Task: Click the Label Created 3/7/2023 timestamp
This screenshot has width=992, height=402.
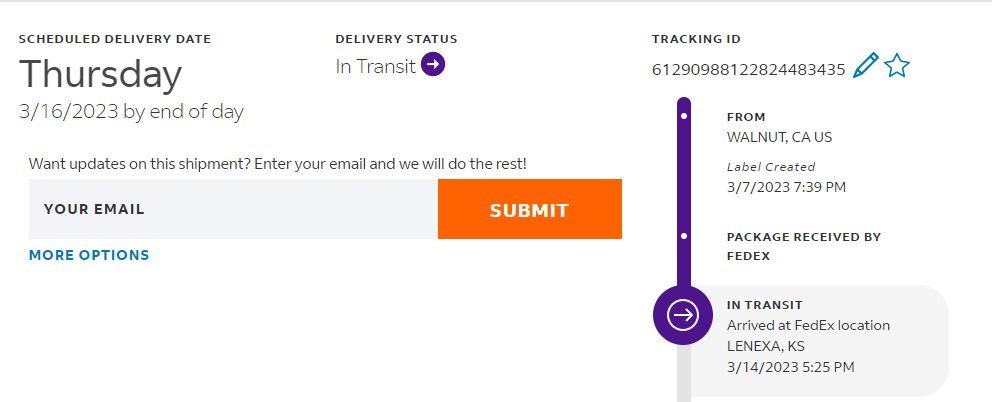Action: tap(787, 186)
